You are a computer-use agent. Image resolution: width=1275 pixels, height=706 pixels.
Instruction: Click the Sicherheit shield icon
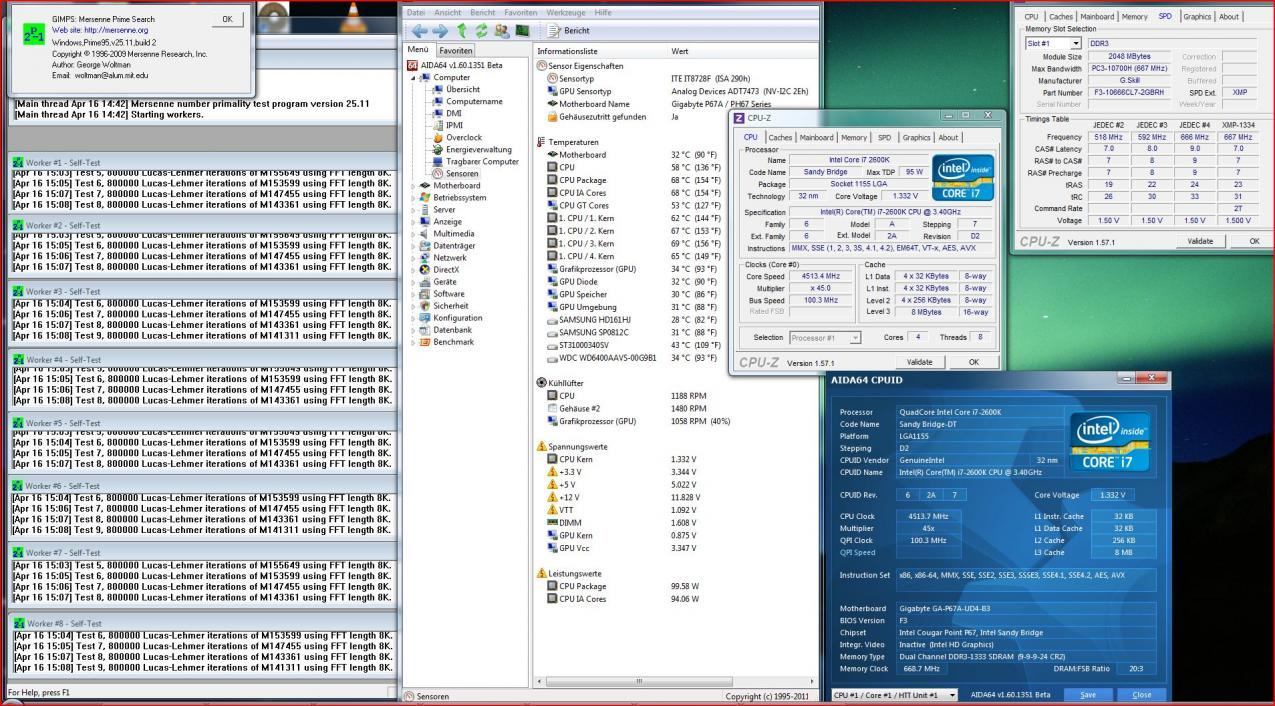pyautogui.click(x=425, y=305)
